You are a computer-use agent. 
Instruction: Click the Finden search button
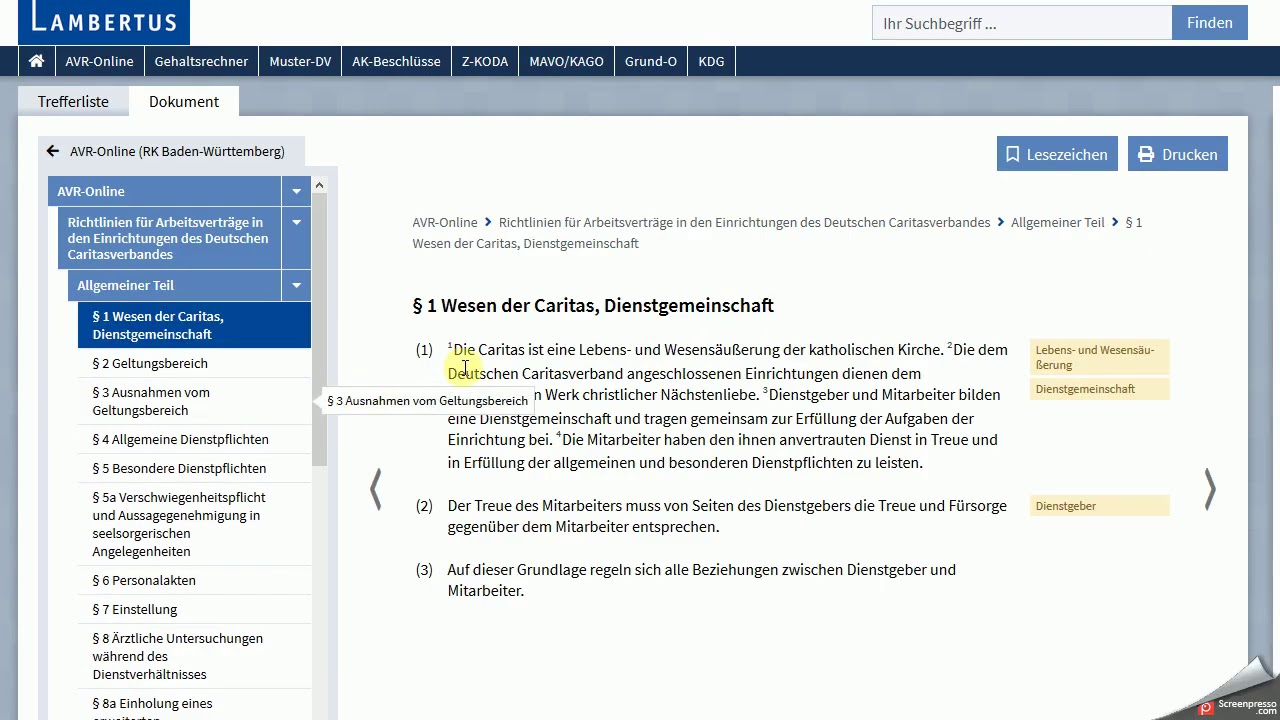click(x=1210, y=23)
